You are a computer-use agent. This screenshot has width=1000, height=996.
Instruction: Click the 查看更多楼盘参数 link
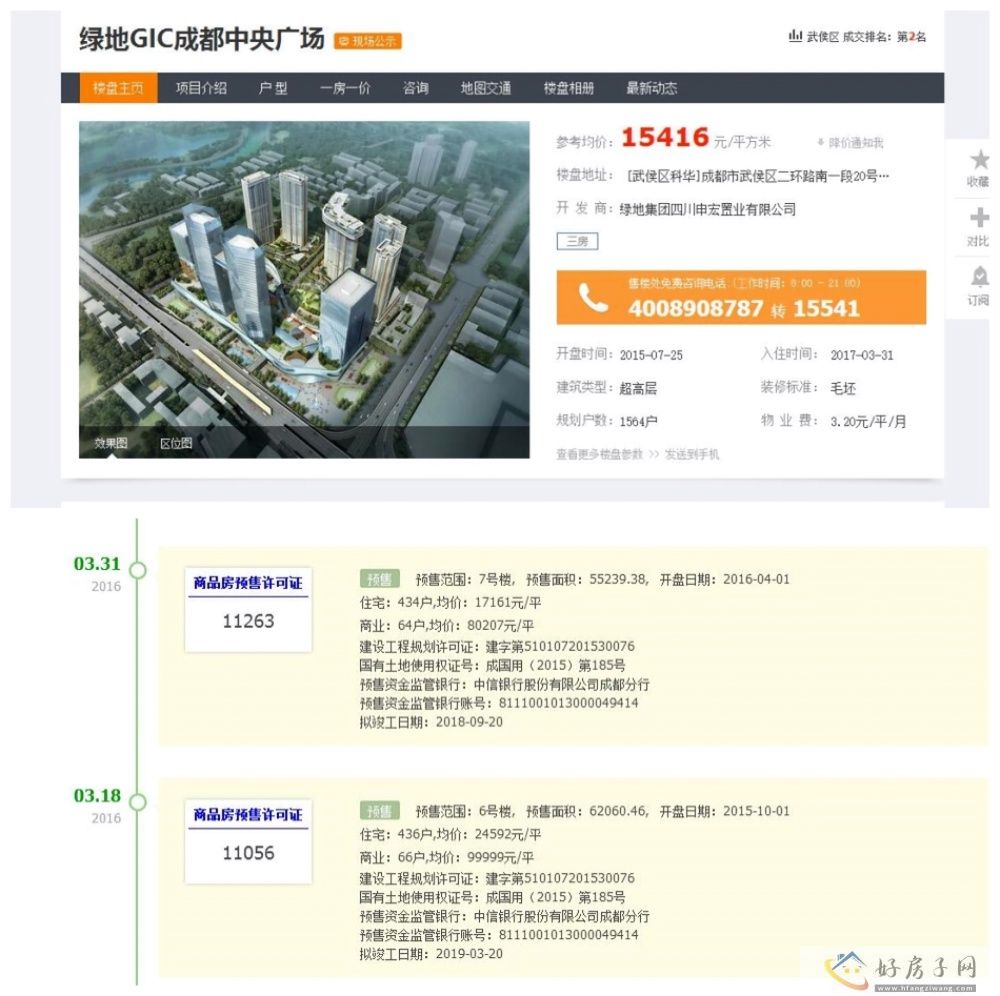coord(600,455)
